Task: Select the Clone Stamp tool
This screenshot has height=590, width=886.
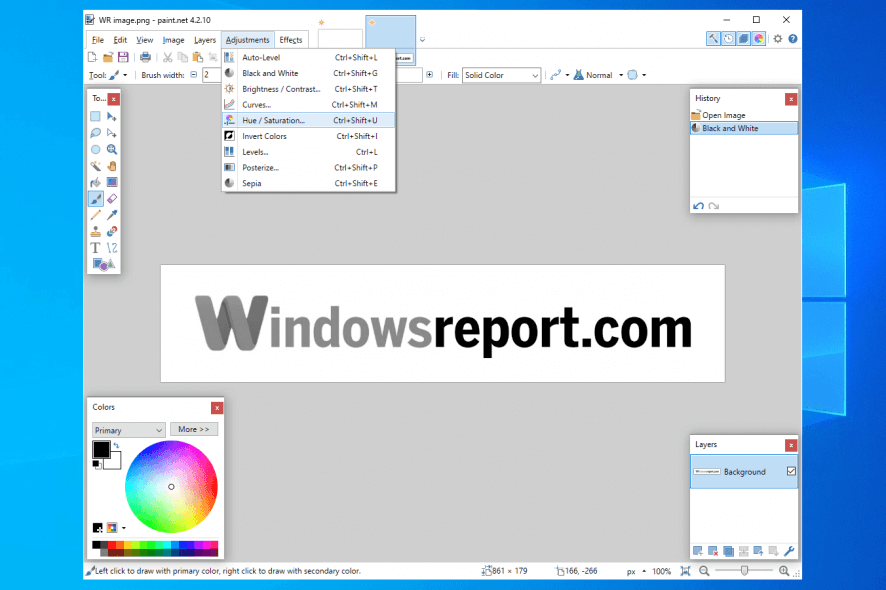Action: 95,231
